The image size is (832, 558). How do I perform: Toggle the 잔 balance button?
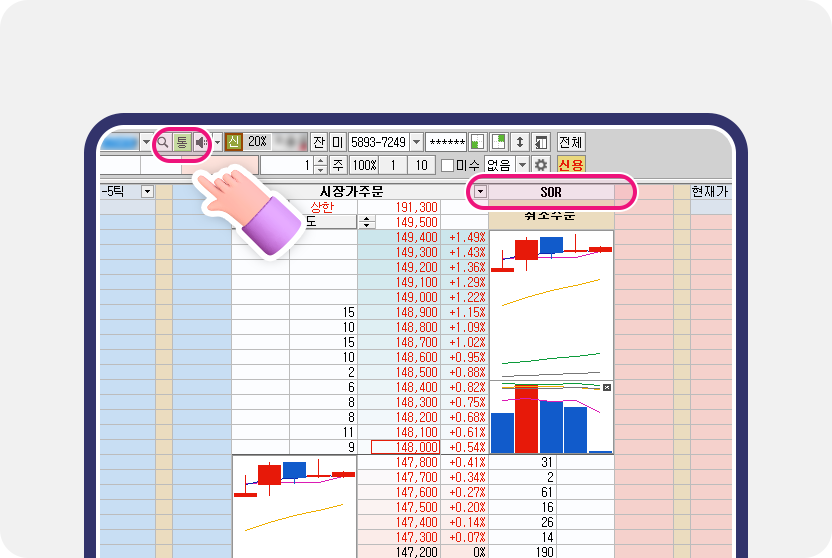click(319, 142)
